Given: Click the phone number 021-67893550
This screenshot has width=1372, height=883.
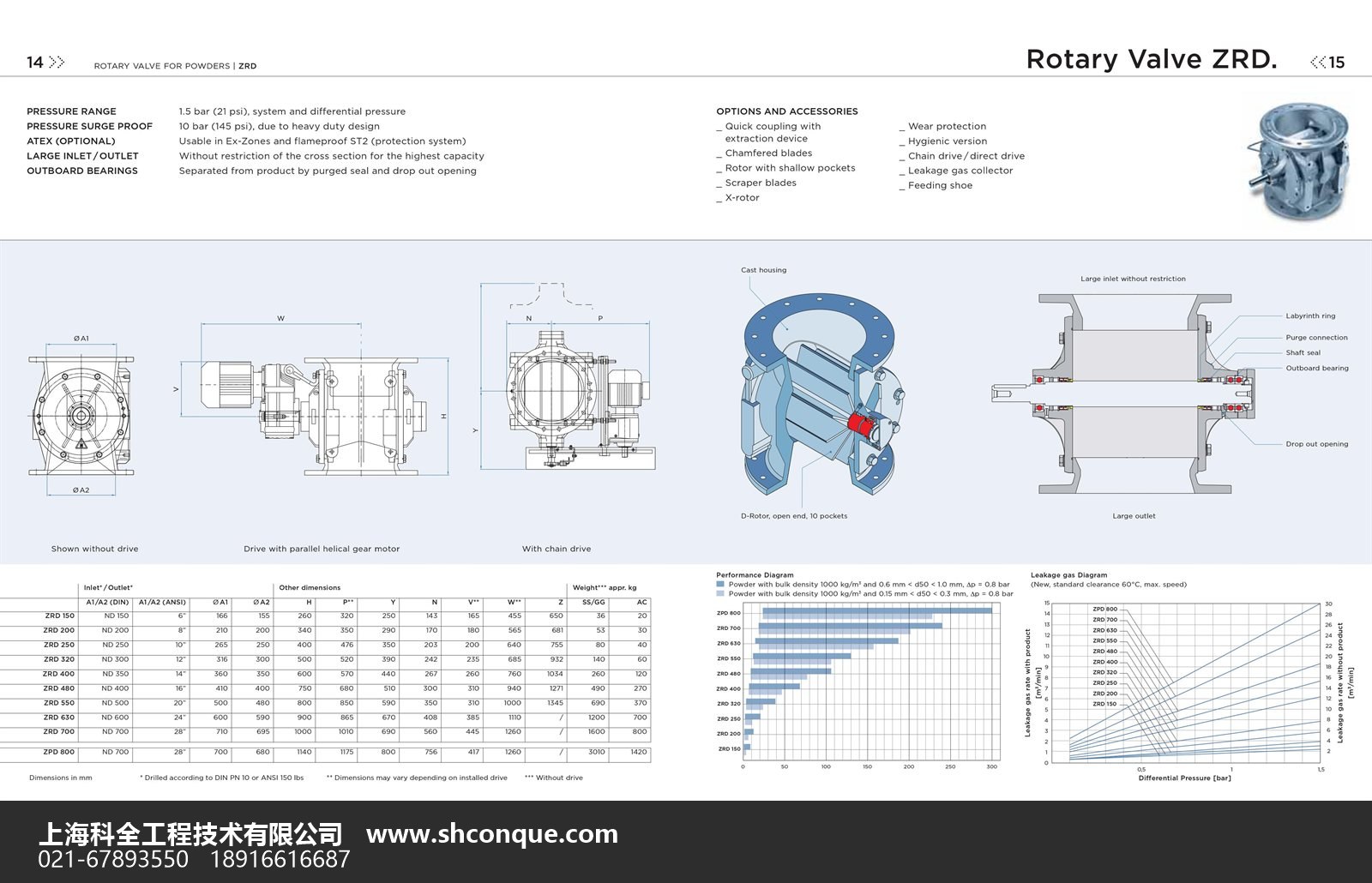Looking at the screenshot, I should [113, 859].
